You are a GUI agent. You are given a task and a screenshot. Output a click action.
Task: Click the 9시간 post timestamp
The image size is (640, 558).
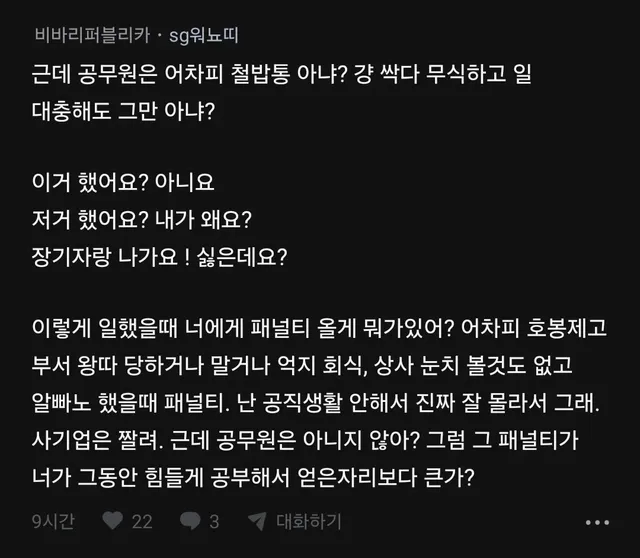[x=46, y=521]
